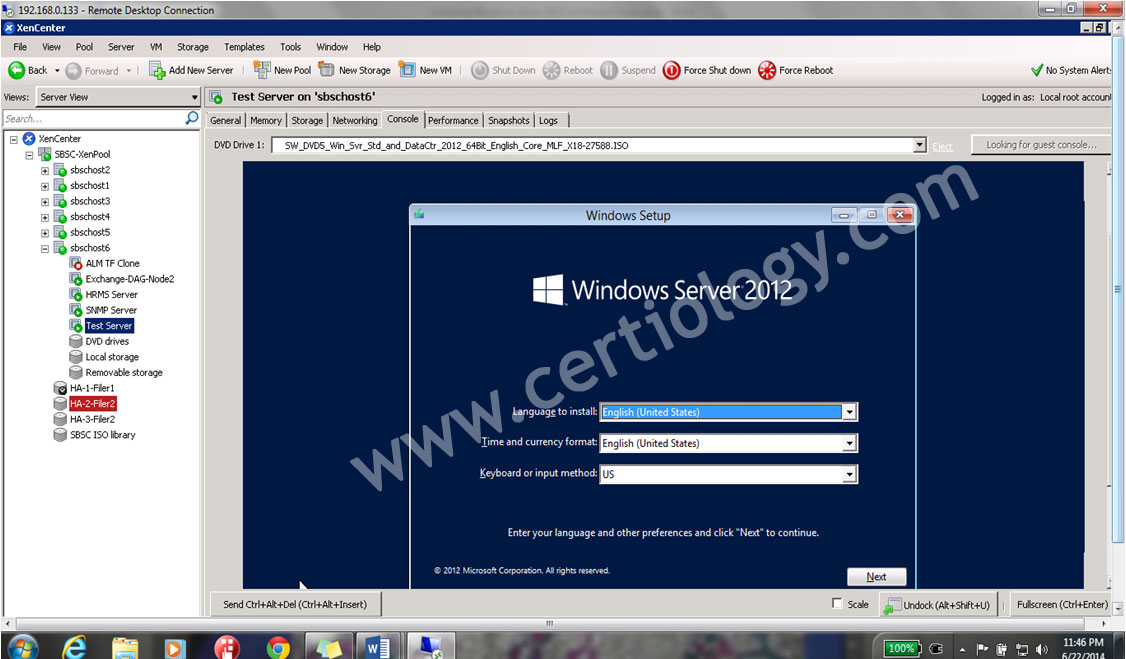Collapse the XenCenter root node
This screenshot has height=659, width=1126.
point(14,139)
